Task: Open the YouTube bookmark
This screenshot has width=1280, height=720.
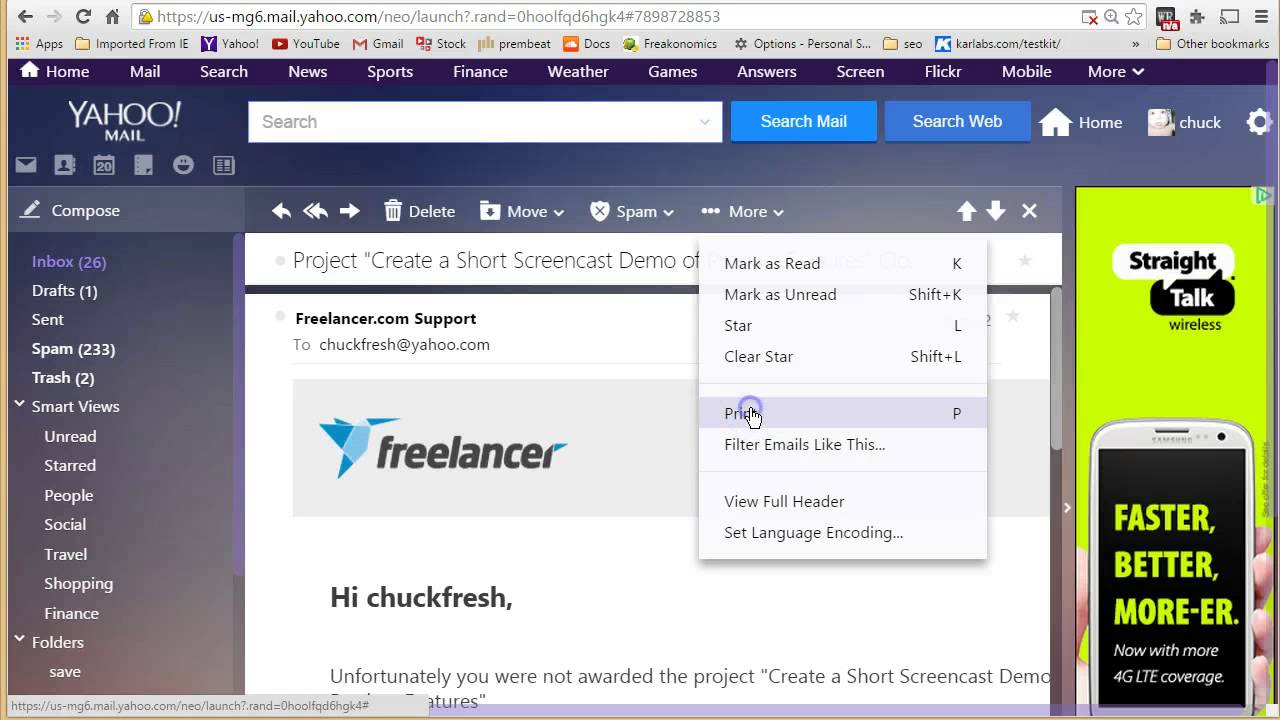Action: [306, 44]
